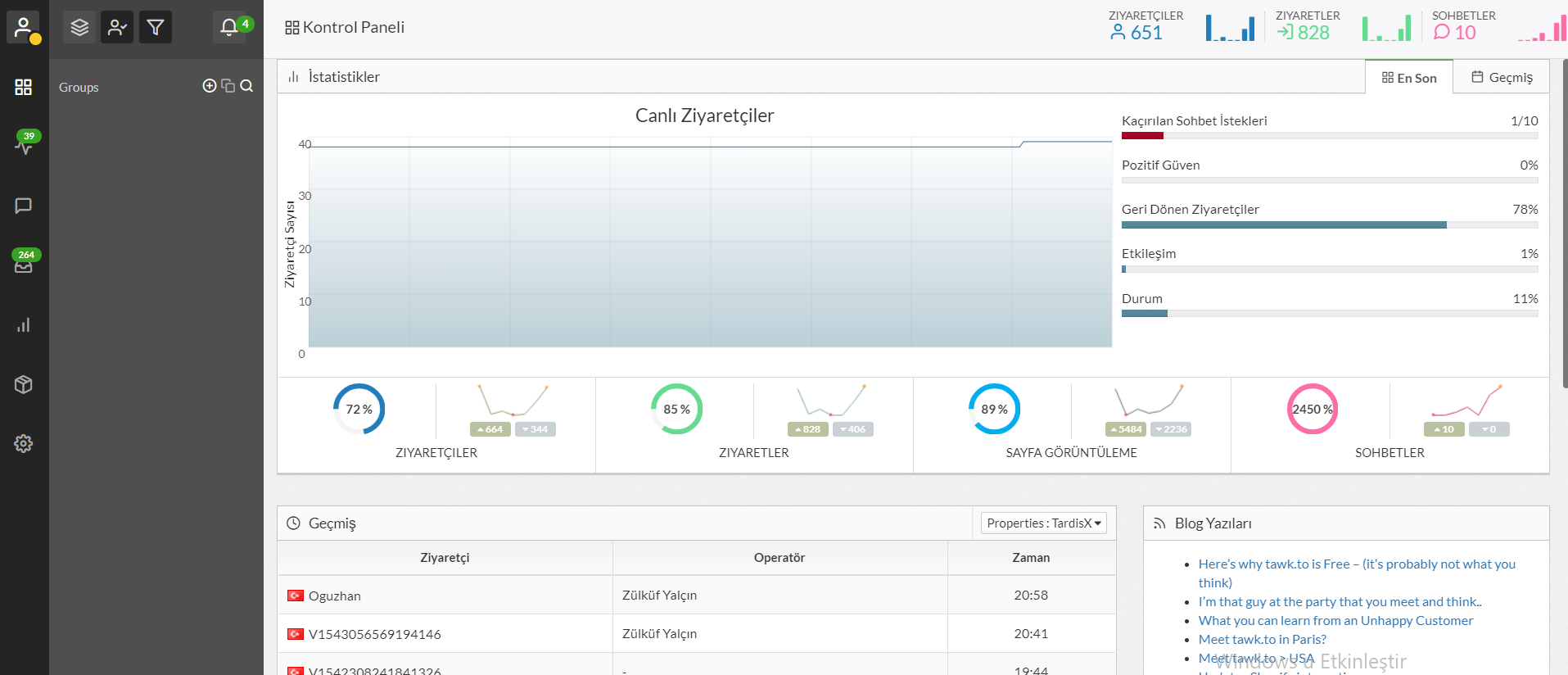Click the Durum progress bar
This screenshot has height=675, width=1568.
click(1330, 314)
